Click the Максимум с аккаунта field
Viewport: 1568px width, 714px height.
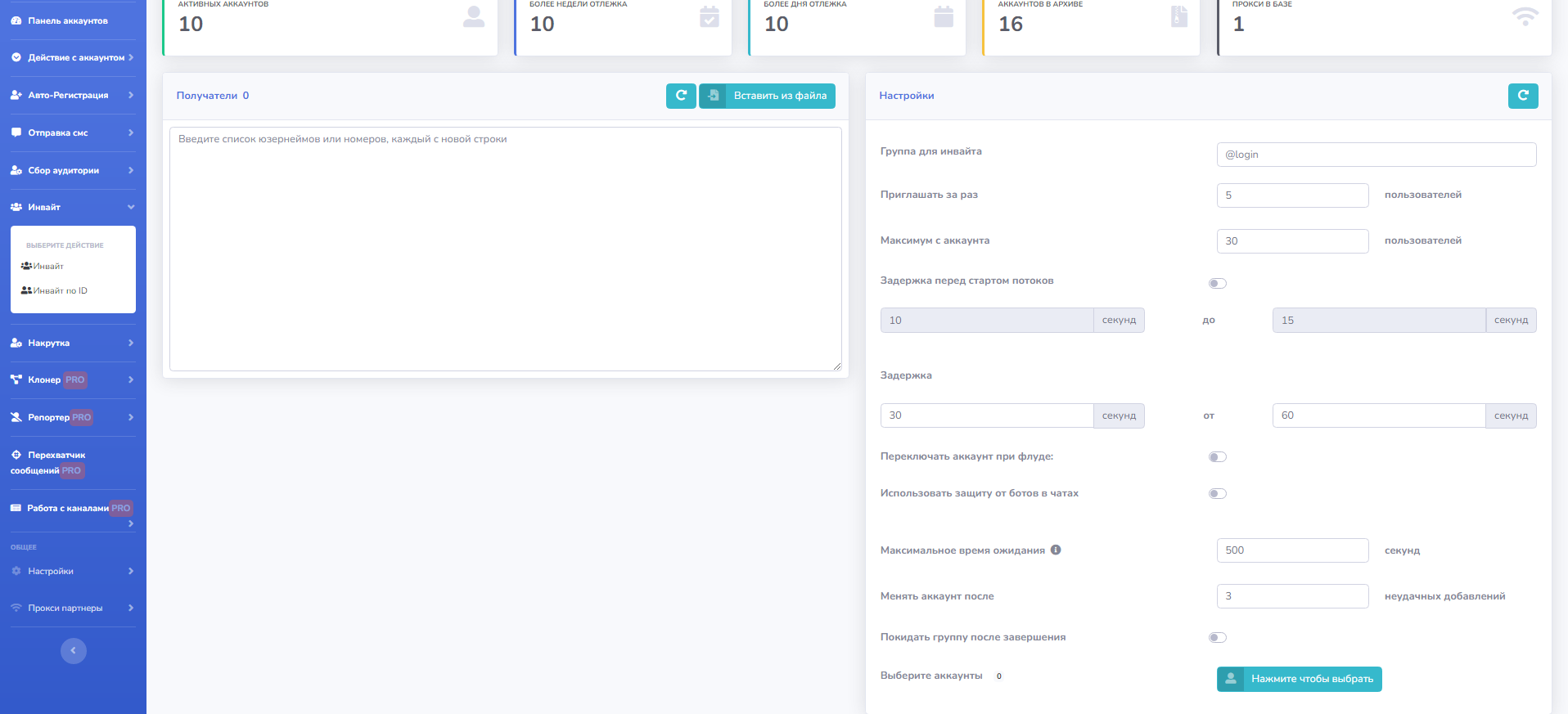[x=1293, y=241]
